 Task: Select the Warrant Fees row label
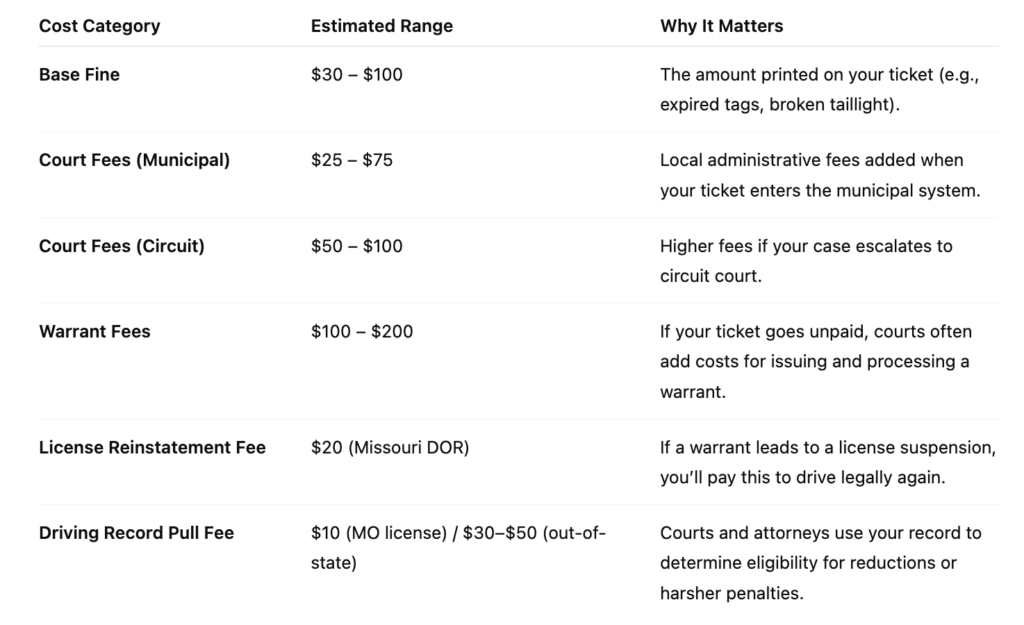[94, 332]
